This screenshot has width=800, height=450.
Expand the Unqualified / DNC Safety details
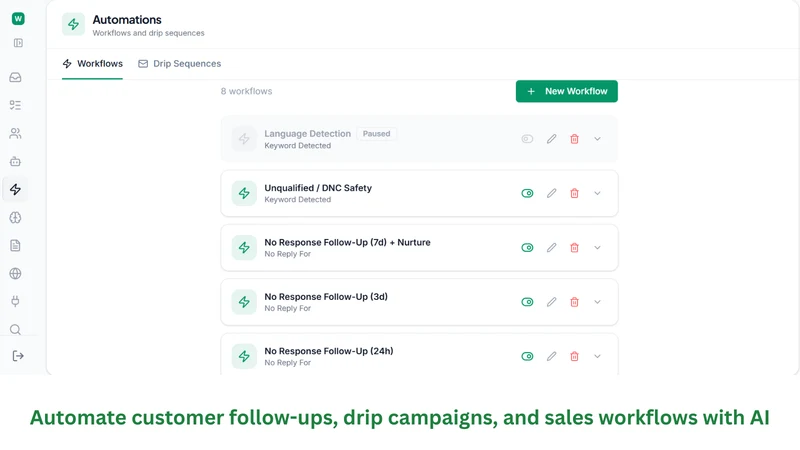click(597, 193)
